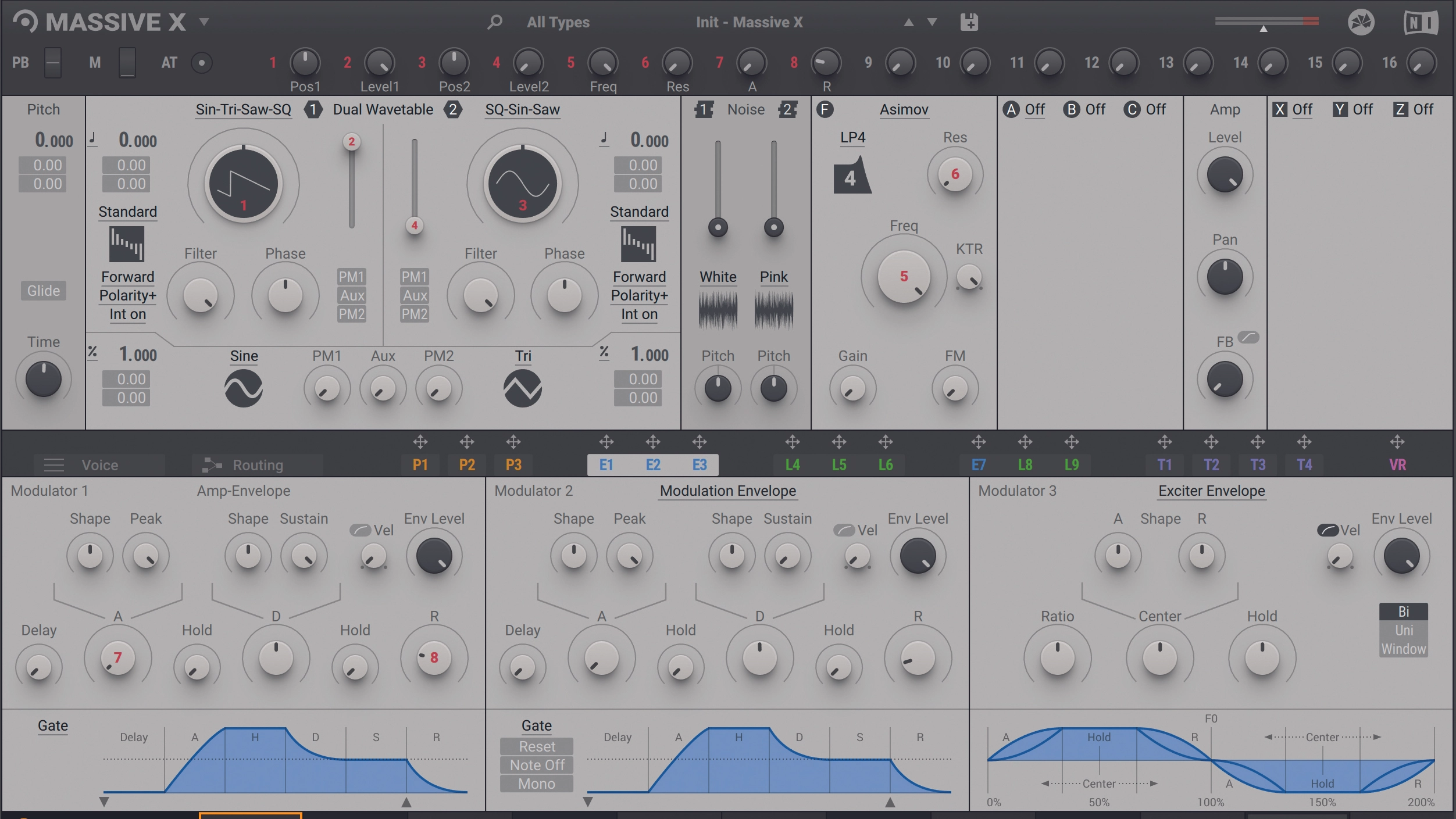Toggle Noise source 1 button
The height and width of the screenshot is (819, 1456).
pyautogui.click(x=704, y=109)
